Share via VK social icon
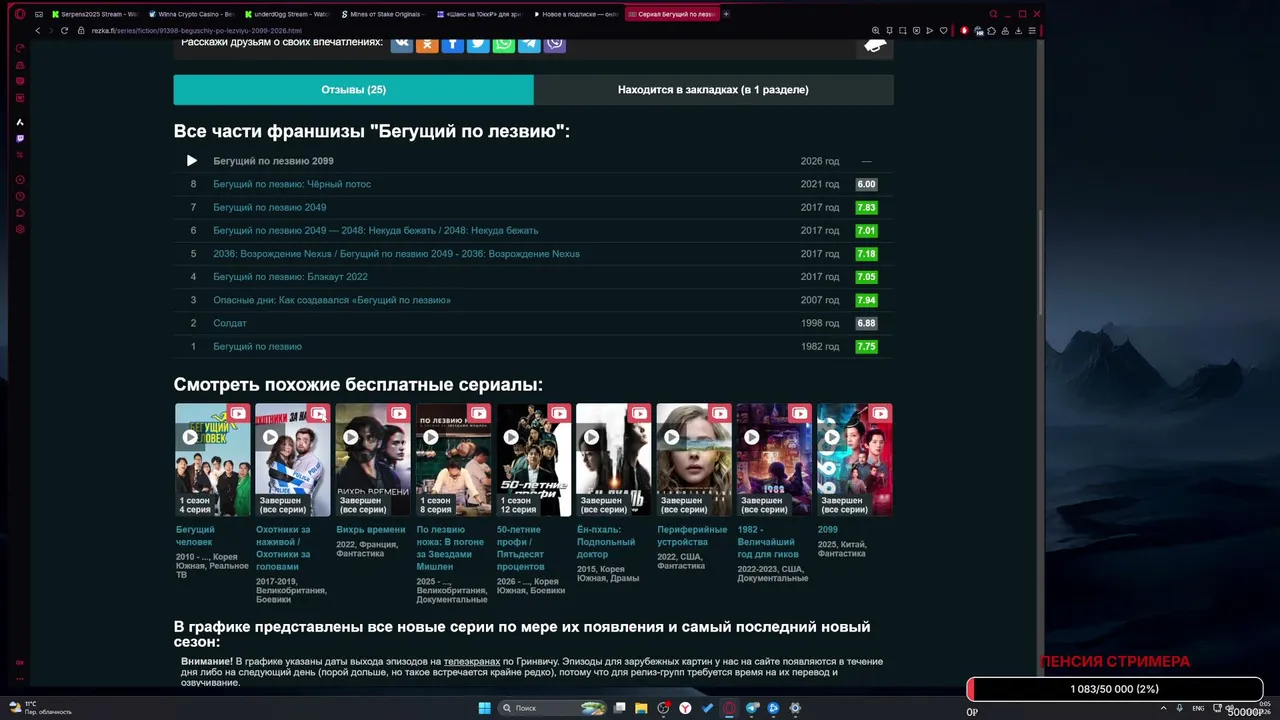Screen dimensions: 1280x720 click(x=401, y=43)
